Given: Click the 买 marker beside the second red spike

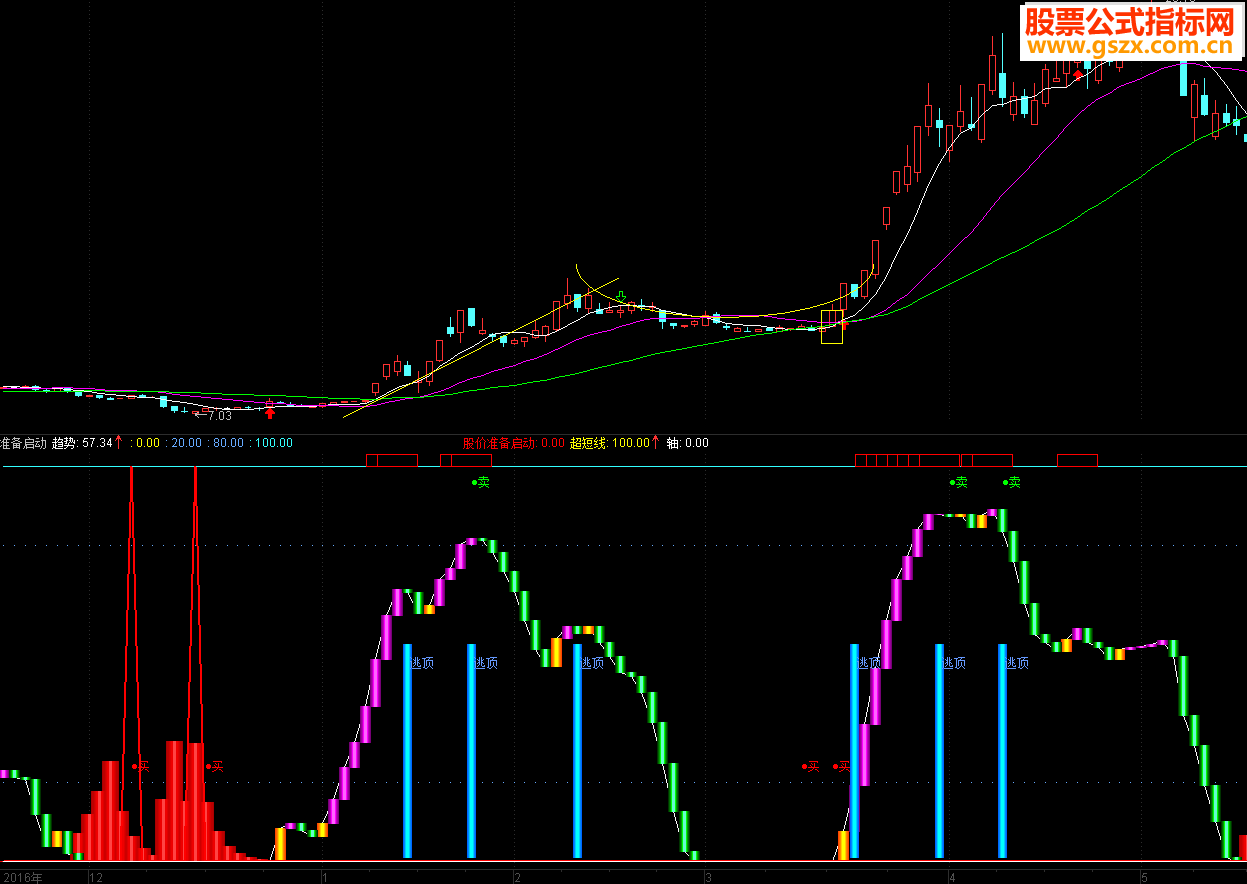Looking at the screenshot, I should (x=215, y=767).
